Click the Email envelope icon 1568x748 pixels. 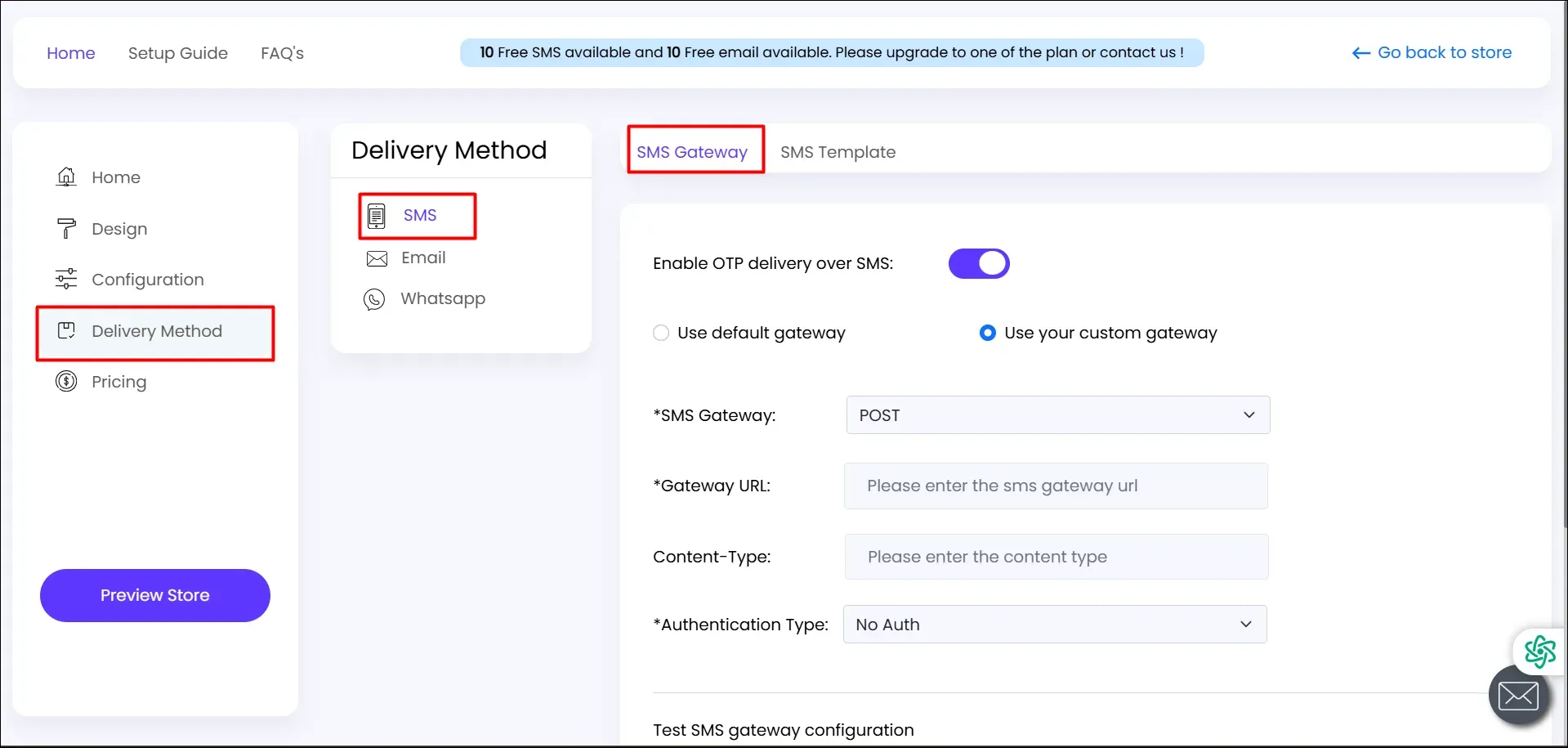point(377,258)
